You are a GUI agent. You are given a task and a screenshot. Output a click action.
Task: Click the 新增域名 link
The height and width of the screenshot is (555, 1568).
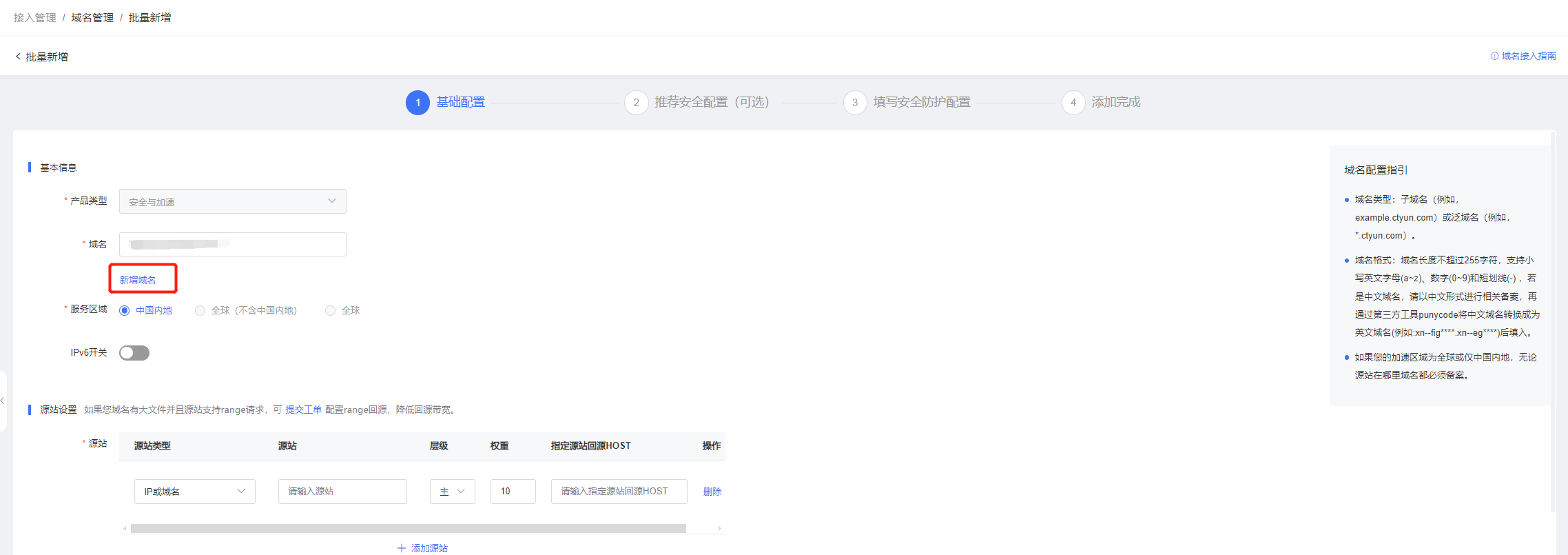pyautogui.click(x=138, y=280)
